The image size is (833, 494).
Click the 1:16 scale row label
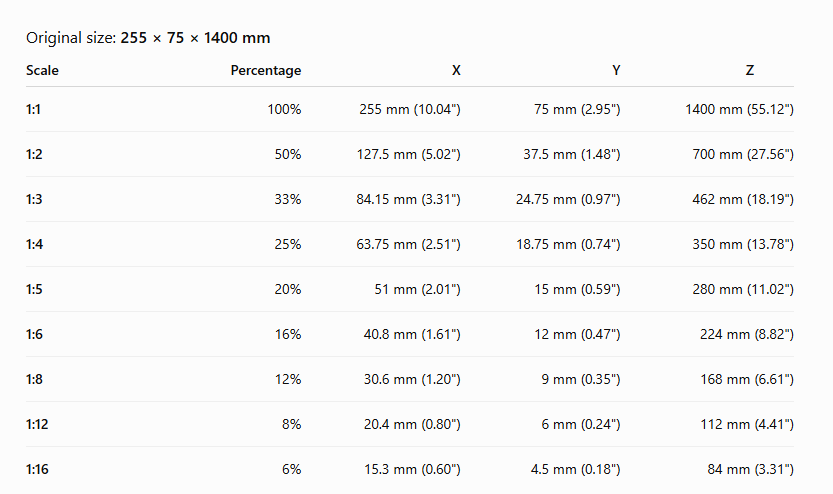[x=37, y=470]
